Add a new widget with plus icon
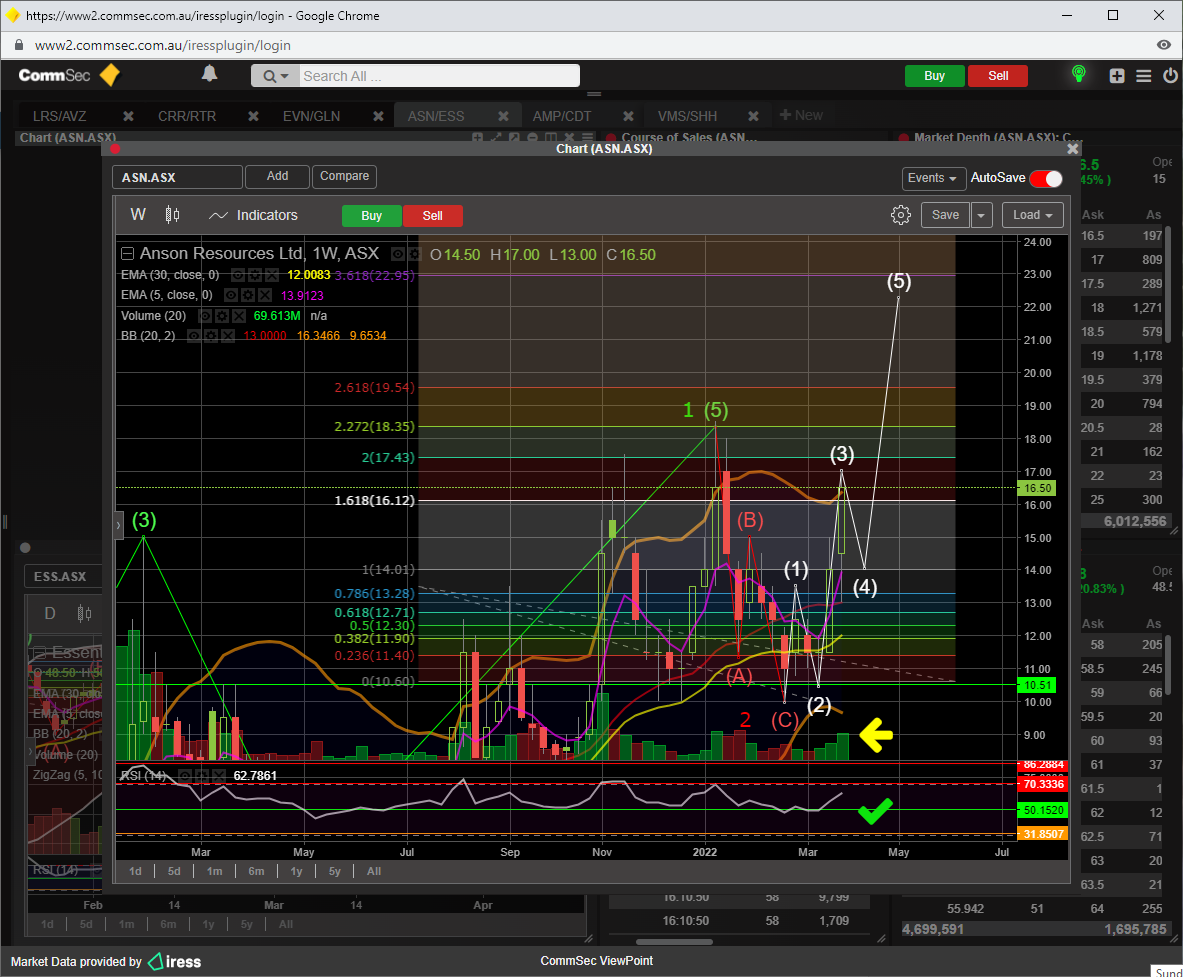 coord(1117,76)
